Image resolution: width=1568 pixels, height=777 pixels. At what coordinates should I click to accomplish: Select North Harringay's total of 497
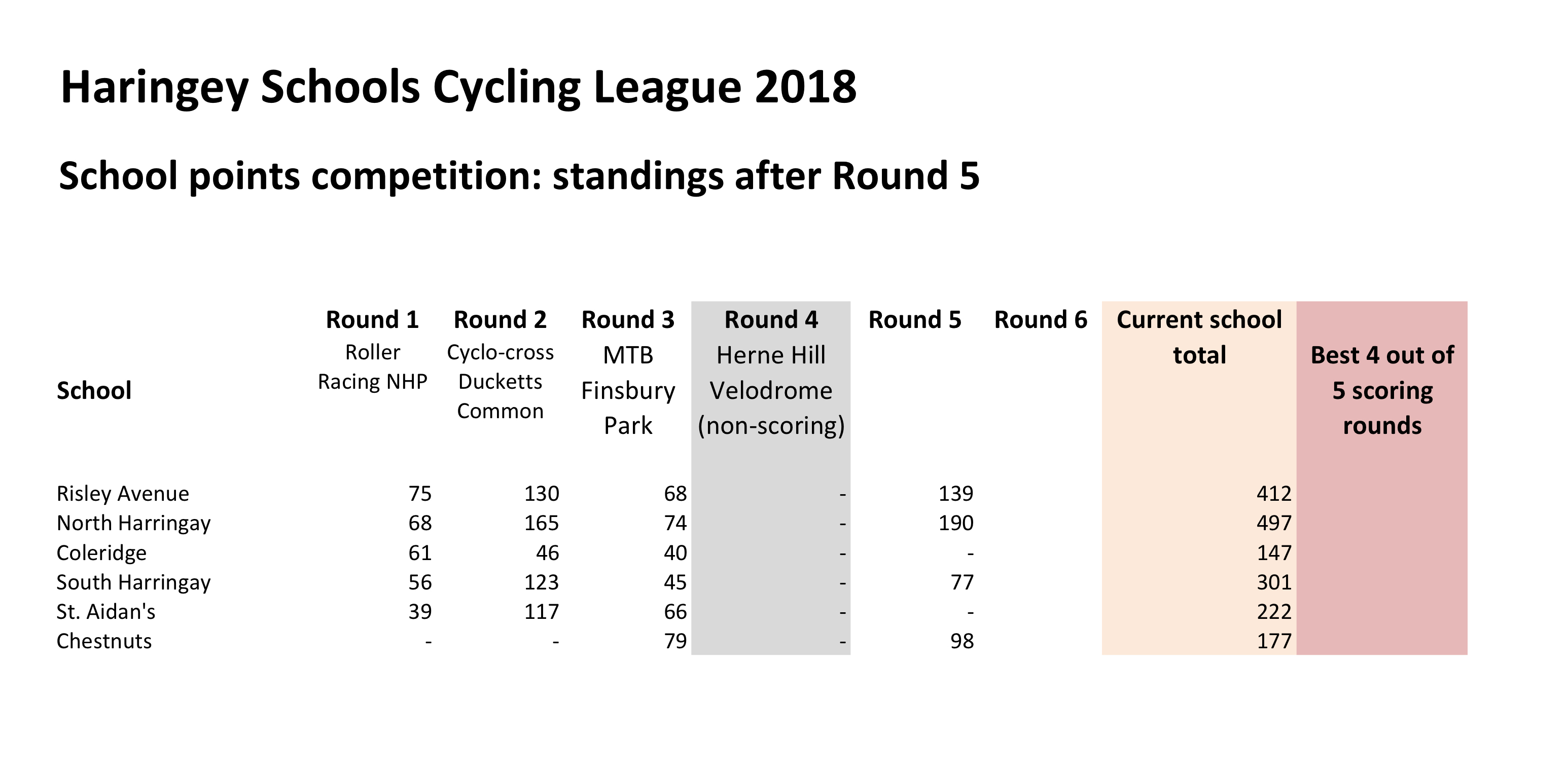click(x=1273, y=523)
